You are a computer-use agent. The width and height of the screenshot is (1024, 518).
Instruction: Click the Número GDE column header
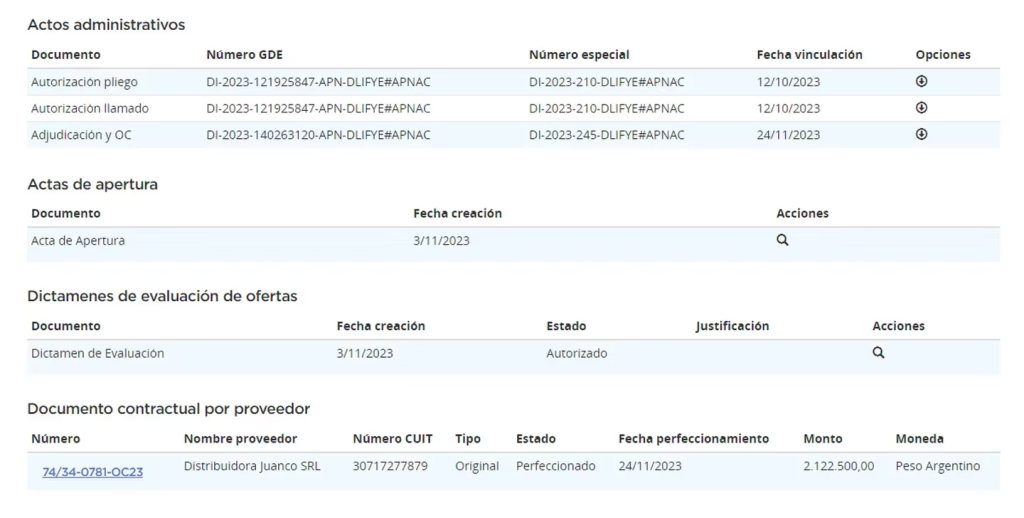[244, 55]
